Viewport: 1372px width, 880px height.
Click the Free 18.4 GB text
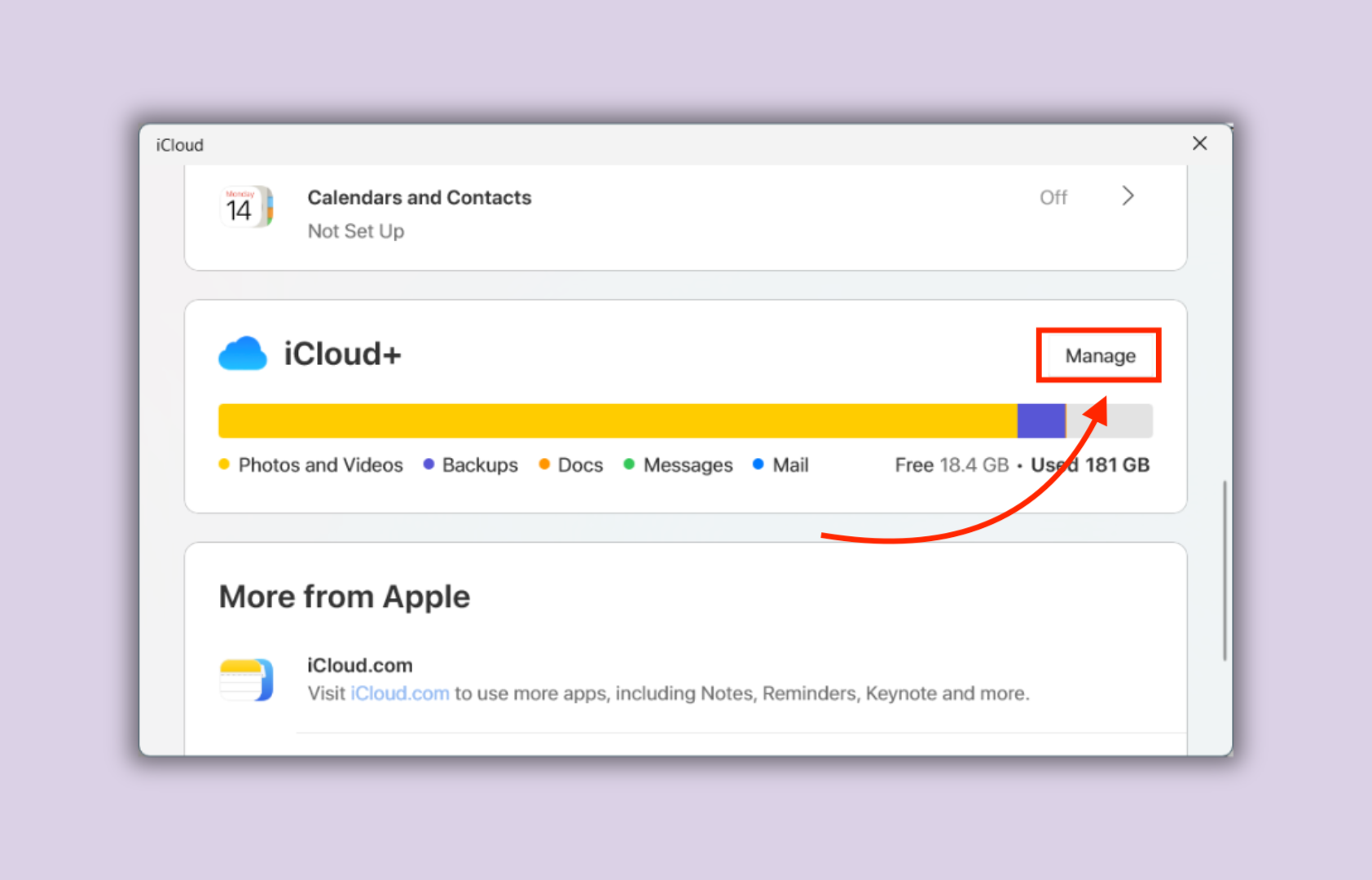click(x=952, y=465)
